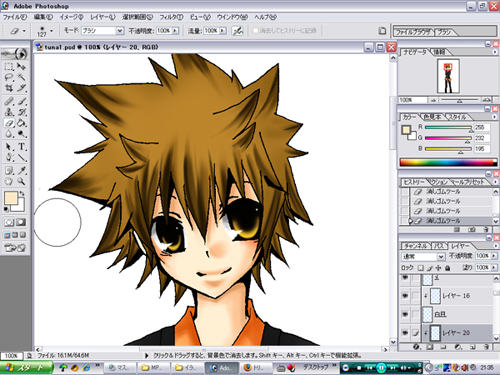This screenshot has width=500, height=375.
Task: Open Layers panel opacity arrow
Action: pyautogui.click(x=494, y=256)
